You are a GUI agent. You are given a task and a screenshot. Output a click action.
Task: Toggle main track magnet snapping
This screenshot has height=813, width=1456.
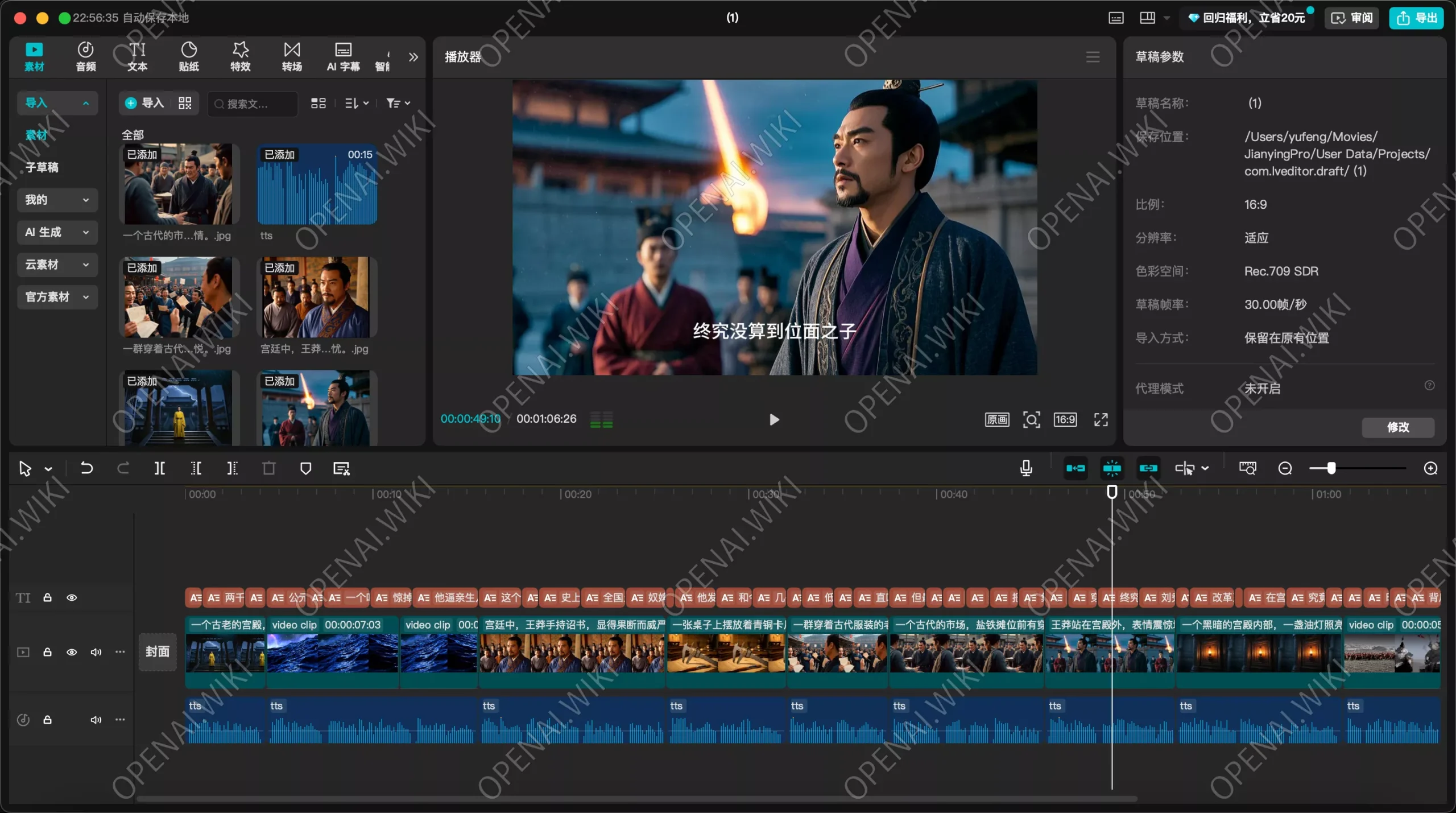point(1076,468)
